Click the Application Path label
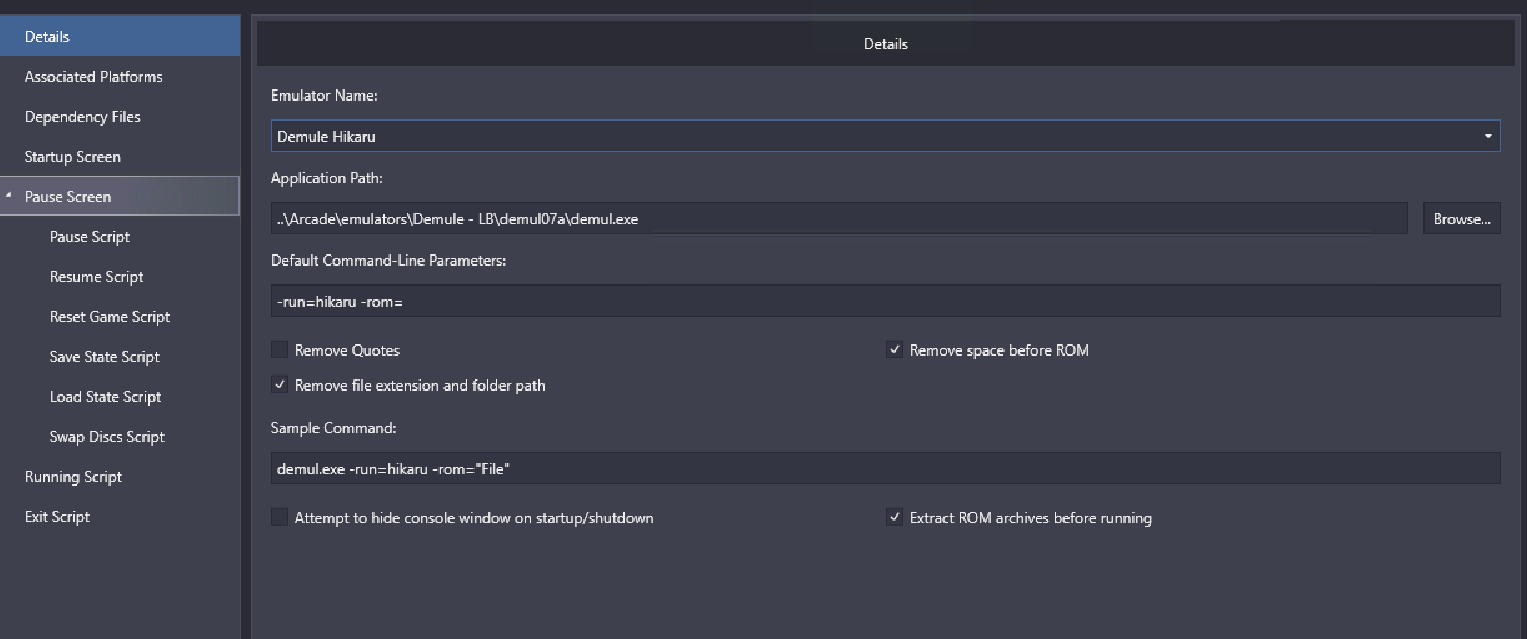The height and width of the screenshot is (639, 1527). tap(327, 178)
